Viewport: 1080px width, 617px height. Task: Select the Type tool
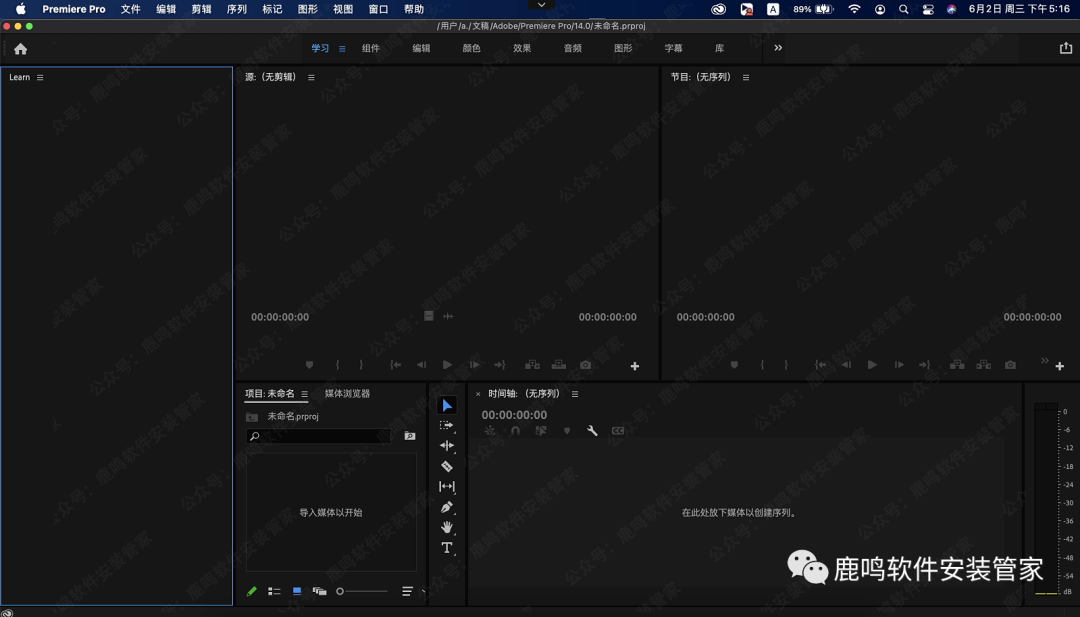click(x=447, y=548)
